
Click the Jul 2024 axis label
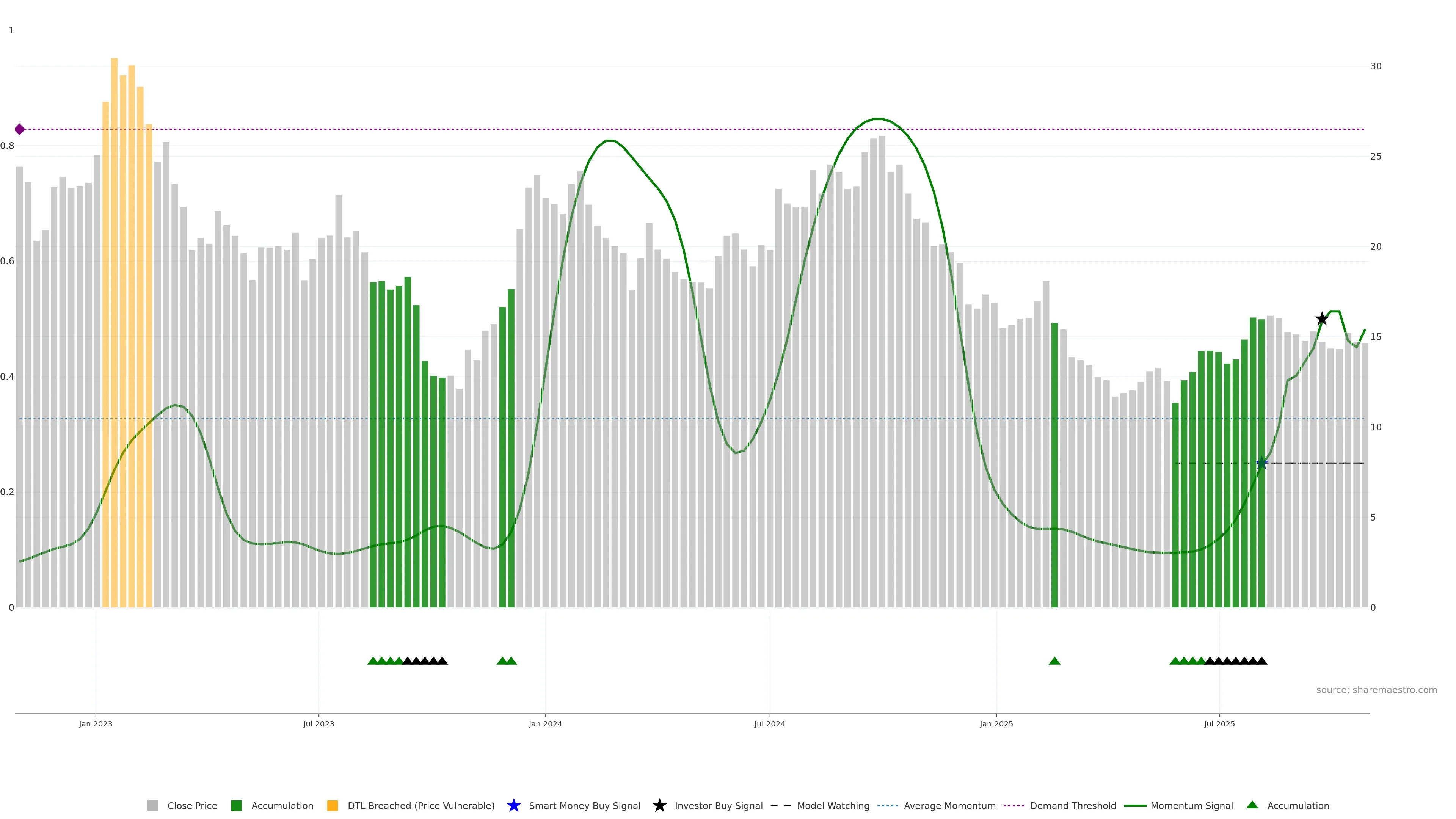(x=769, y=723)
